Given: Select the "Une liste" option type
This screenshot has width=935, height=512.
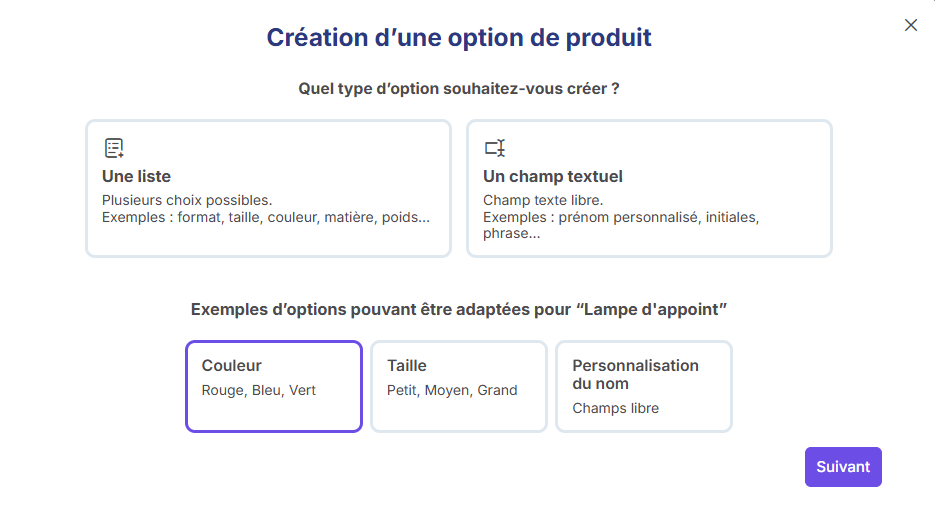Looking at the screenshot, I should click(x=268, y=188).
